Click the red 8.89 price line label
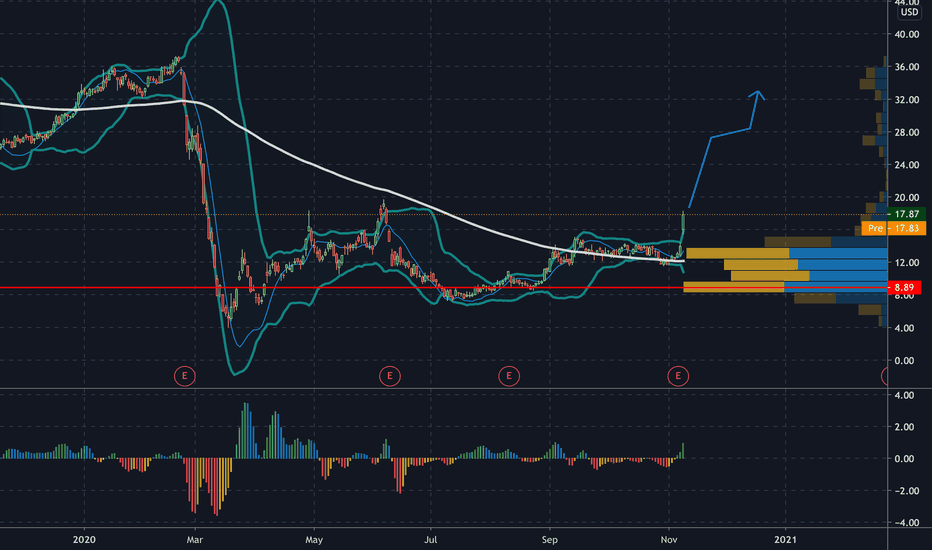932x550 pixels. tap(904, 288)
